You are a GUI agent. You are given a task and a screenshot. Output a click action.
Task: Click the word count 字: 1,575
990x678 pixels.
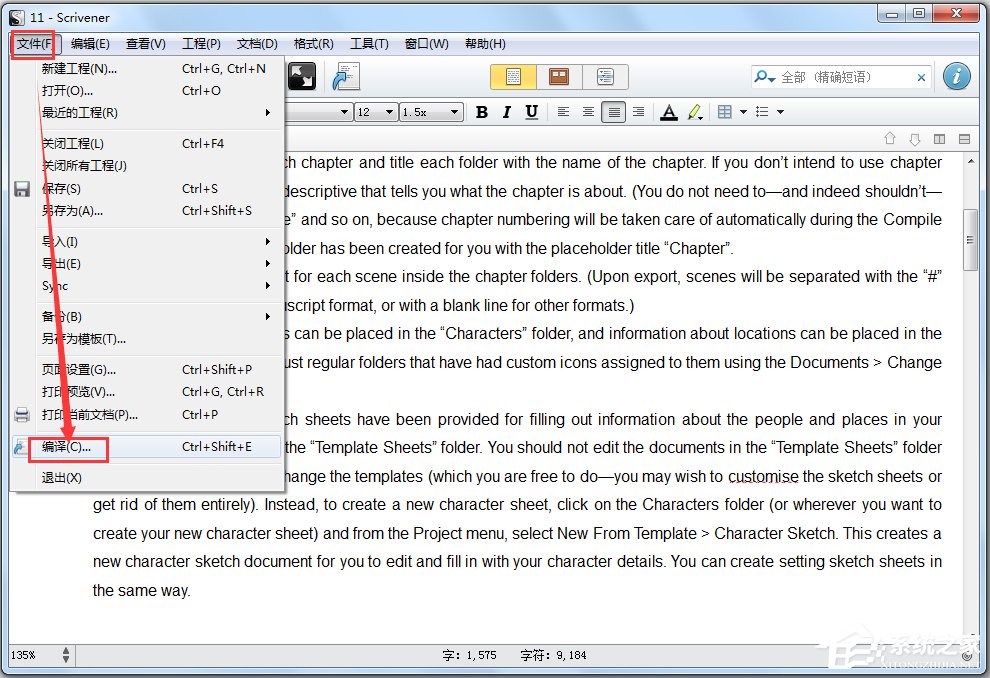(469, 655)
